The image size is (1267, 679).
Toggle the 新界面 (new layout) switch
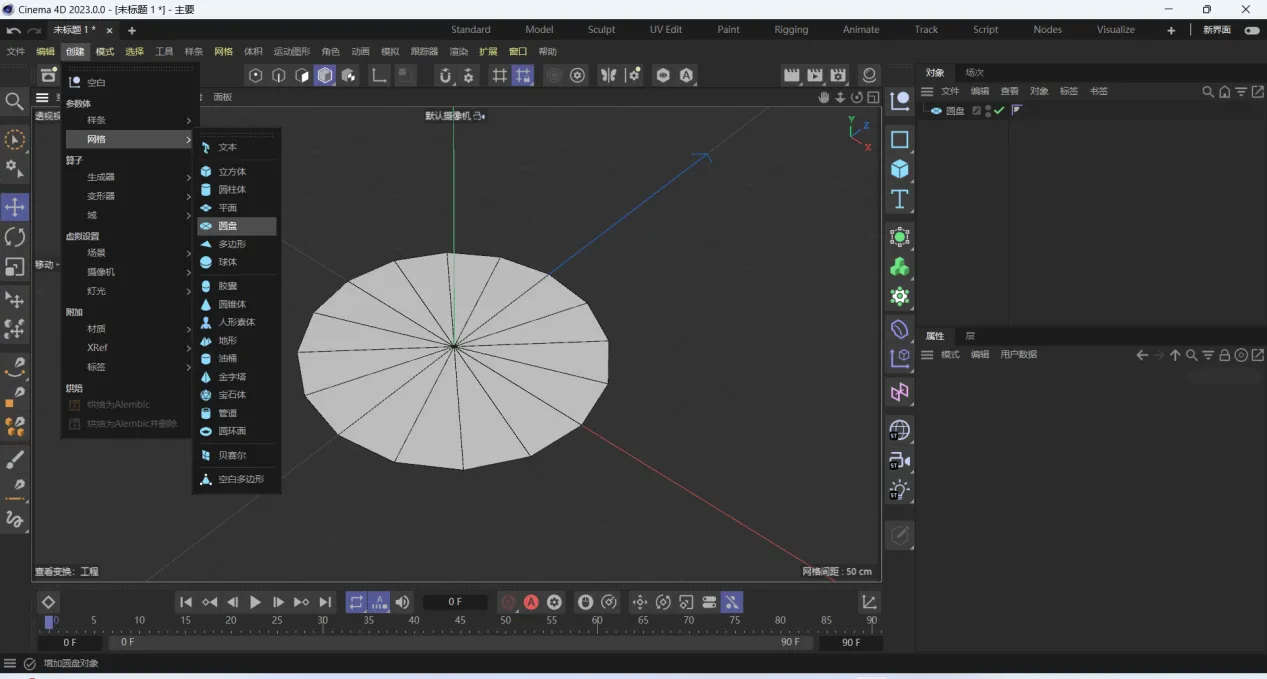pyautogui.click(x=1251, y=30)
